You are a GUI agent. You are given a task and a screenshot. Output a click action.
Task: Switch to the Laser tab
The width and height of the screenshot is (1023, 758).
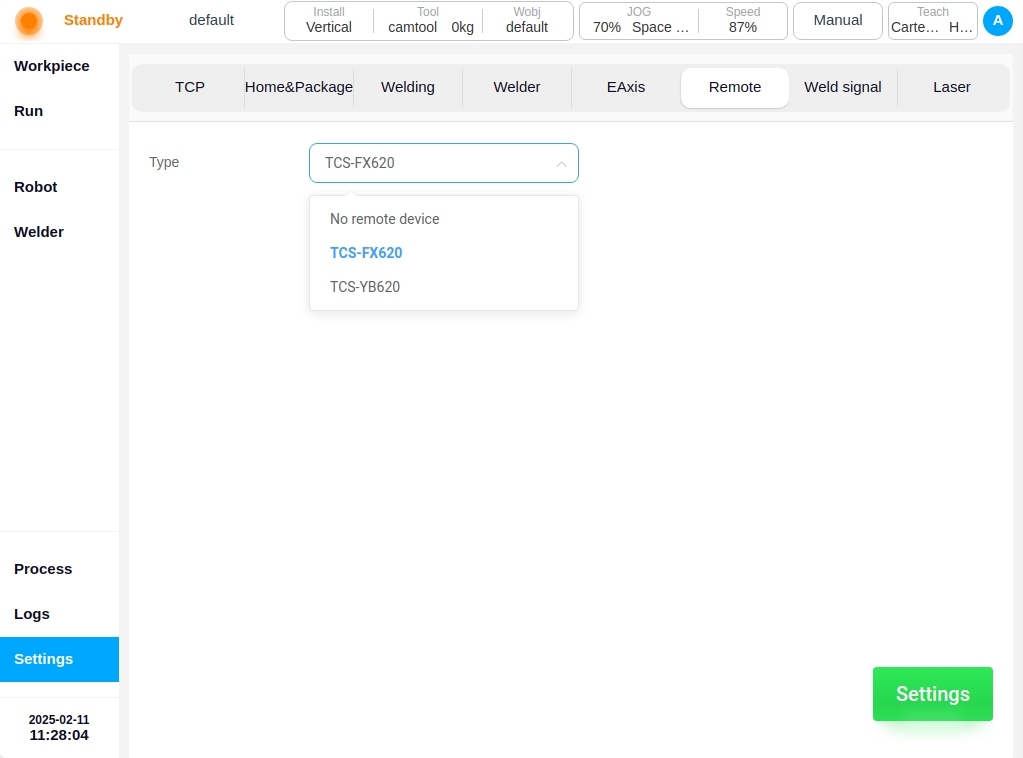pyautogui.click(x=952, y=87)
